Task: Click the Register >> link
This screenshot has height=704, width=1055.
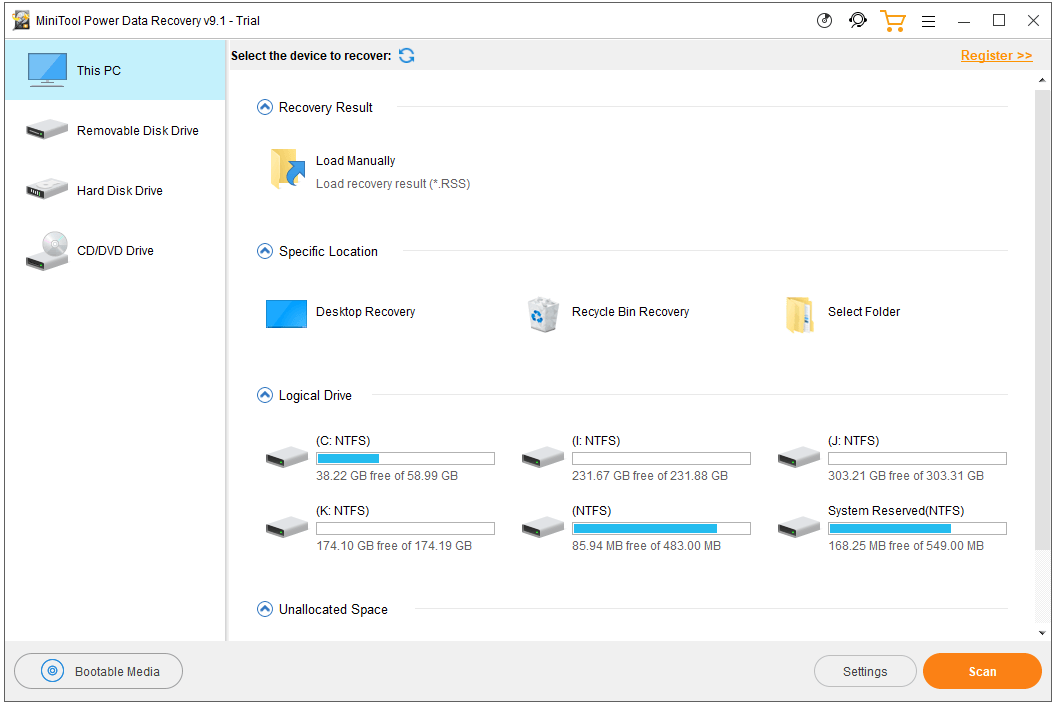Action: point(996,56)
